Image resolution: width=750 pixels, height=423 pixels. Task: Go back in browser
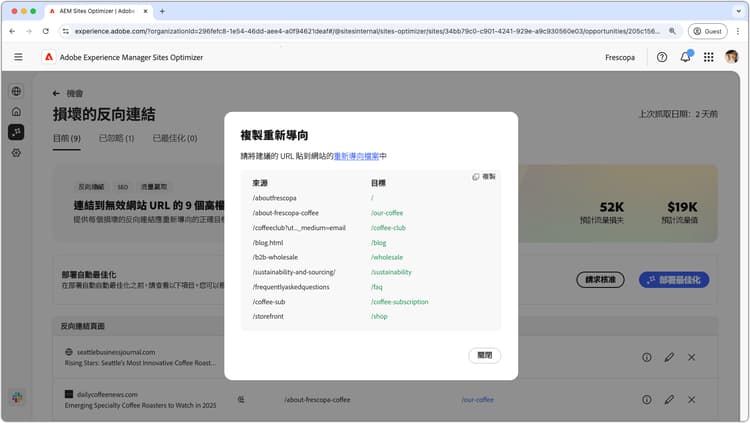pyautogui.click(x=12, y=31)
